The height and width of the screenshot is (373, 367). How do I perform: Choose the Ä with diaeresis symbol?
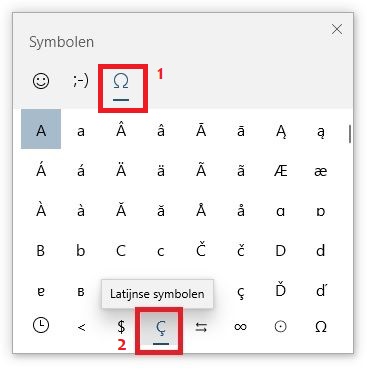coord(121,171)
